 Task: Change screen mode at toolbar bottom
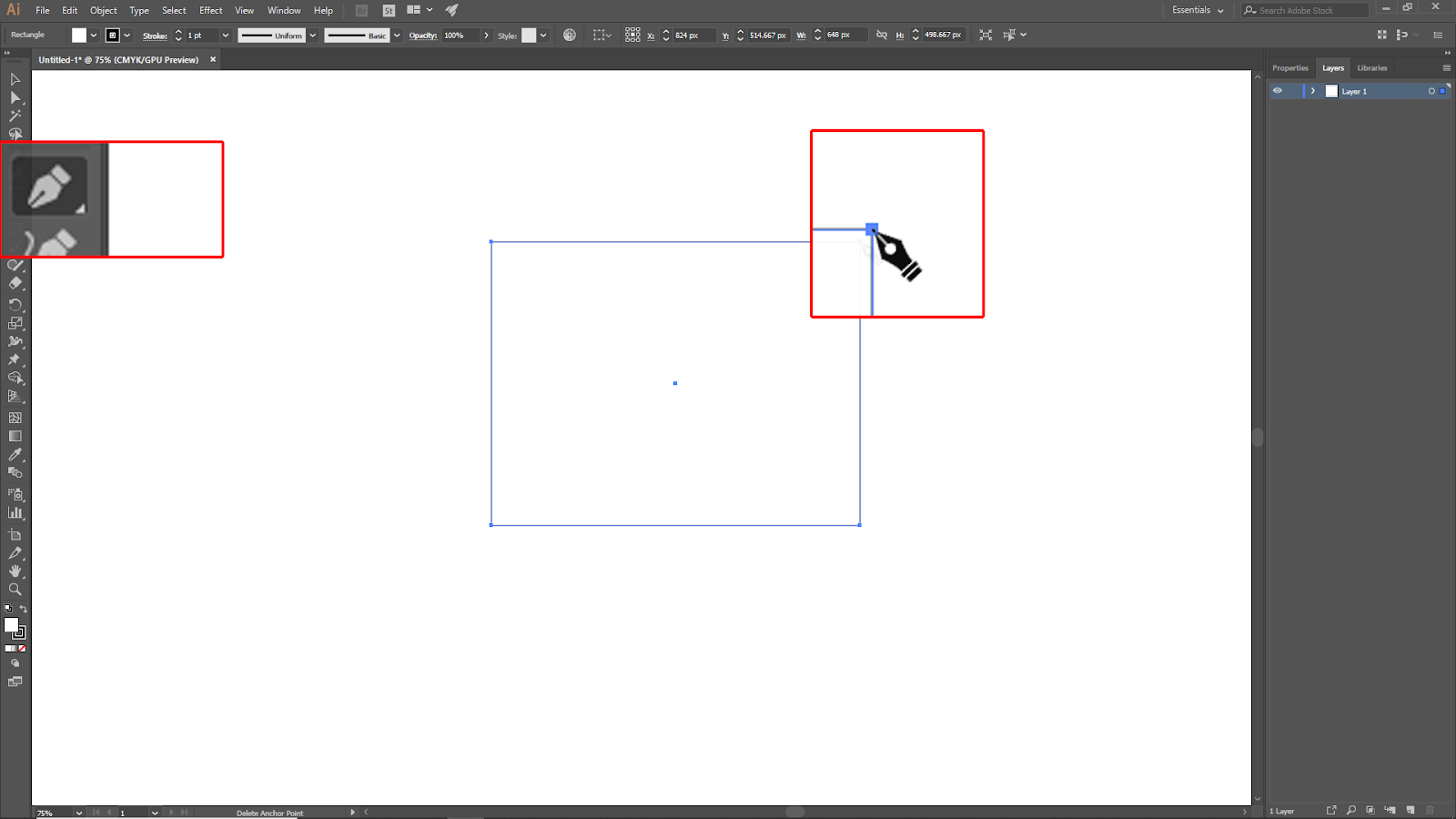(x=15, y=682)
